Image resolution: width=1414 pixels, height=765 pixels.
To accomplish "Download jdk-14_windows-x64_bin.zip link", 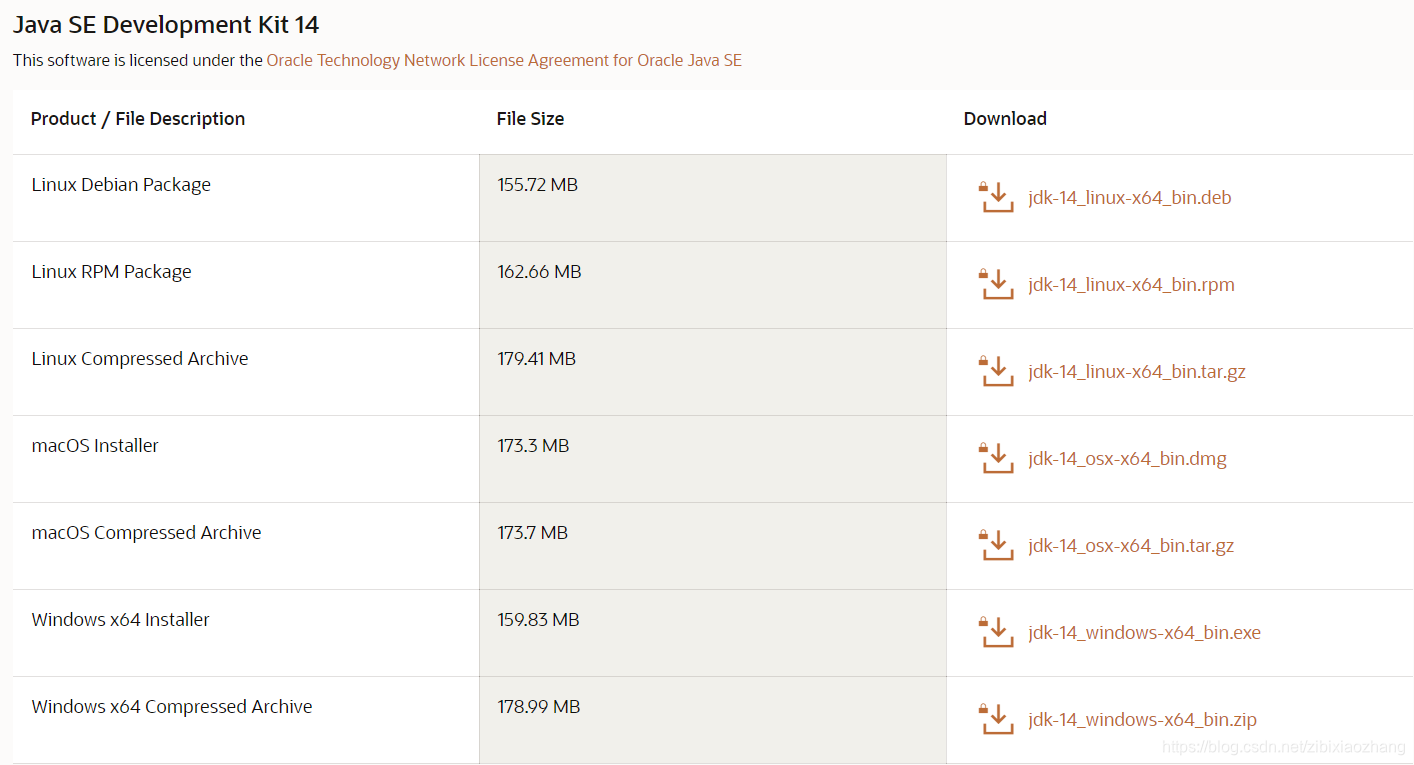I will point(1142,720).
